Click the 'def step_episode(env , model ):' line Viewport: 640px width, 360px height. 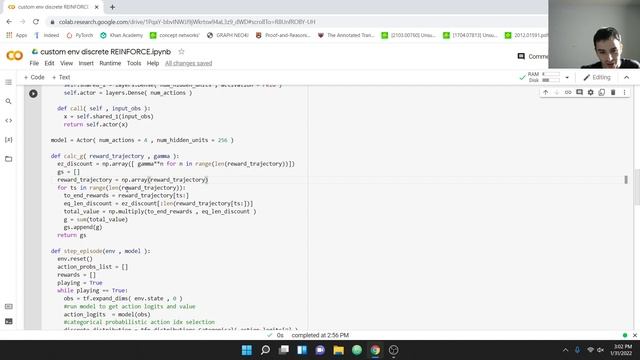[100, 251]
